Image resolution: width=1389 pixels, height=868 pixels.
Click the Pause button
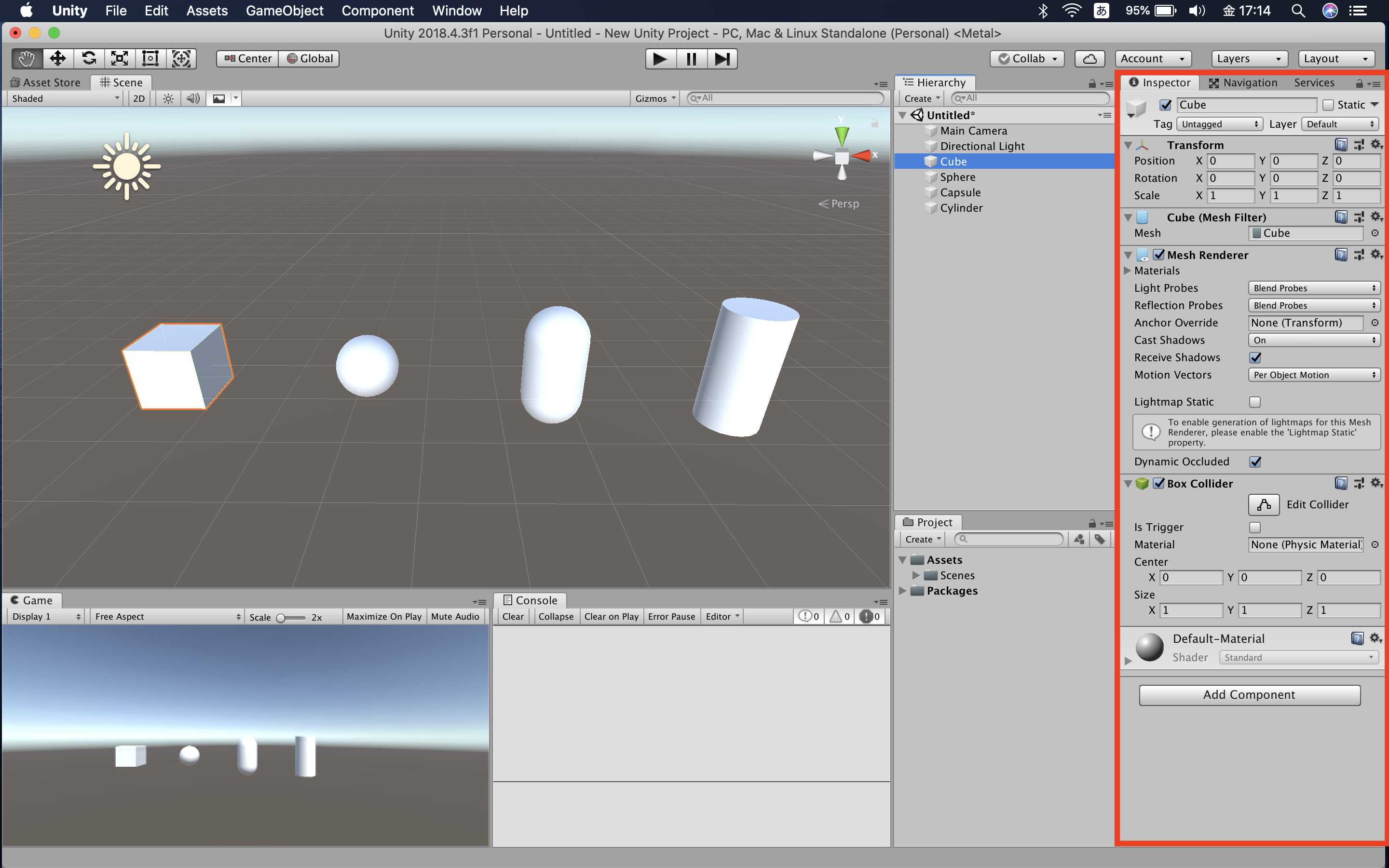(x=691, y=58)
